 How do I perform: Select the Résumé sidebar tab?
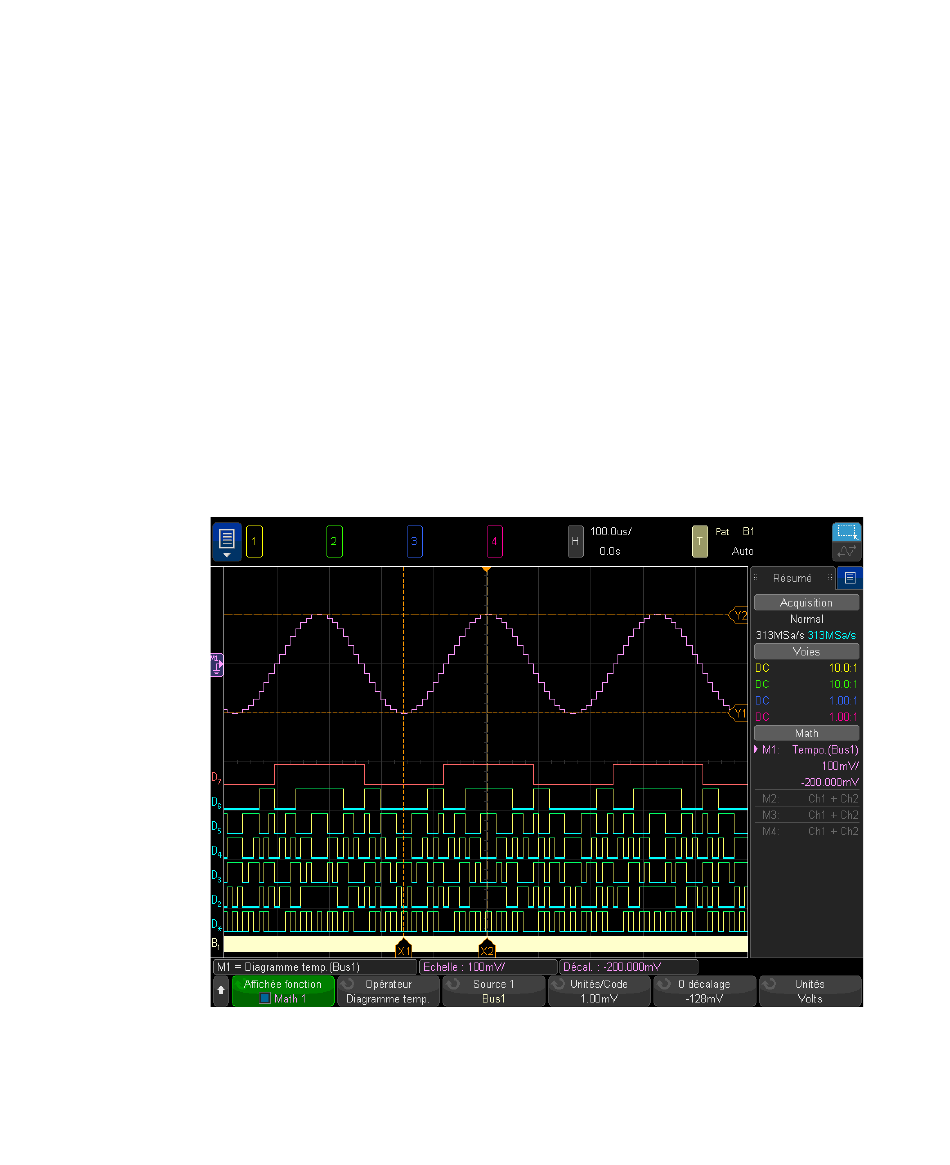[793, 578]
